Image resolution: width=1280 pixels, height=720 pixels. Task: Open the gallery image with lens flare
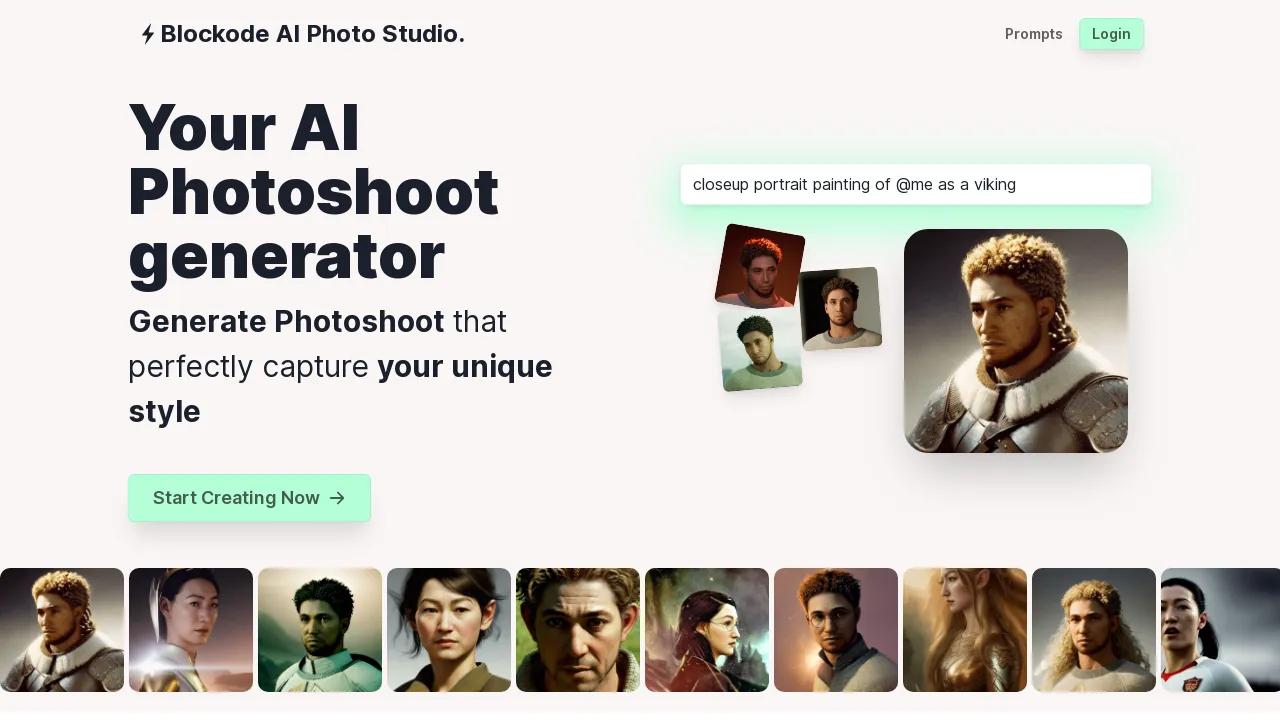191,630
